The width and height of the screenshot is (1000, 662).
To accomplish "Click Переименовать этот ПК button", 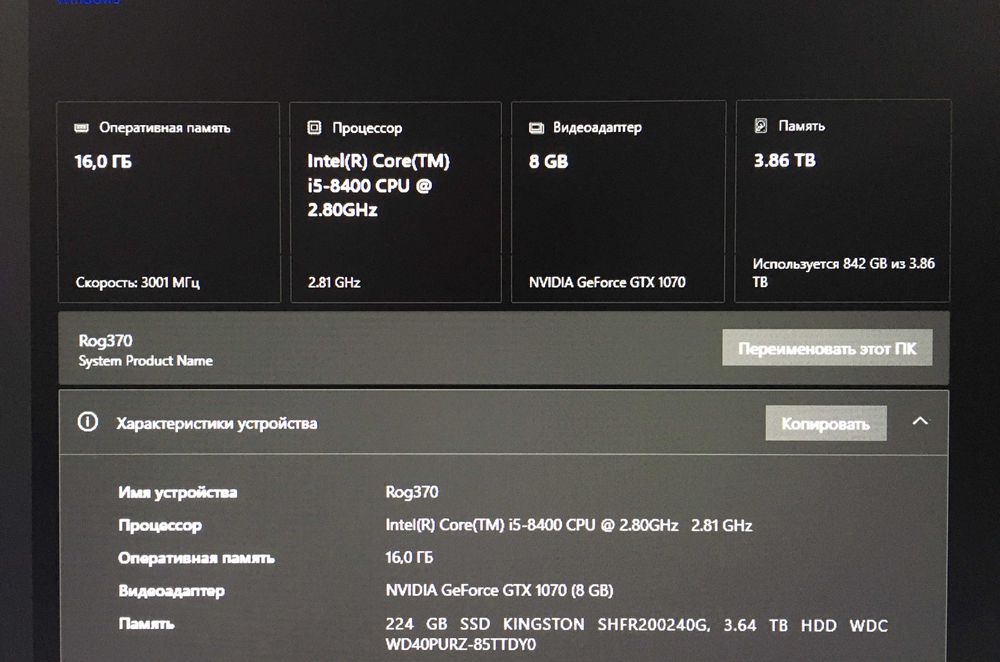I will pyautogui.click(x=827, y=348).
